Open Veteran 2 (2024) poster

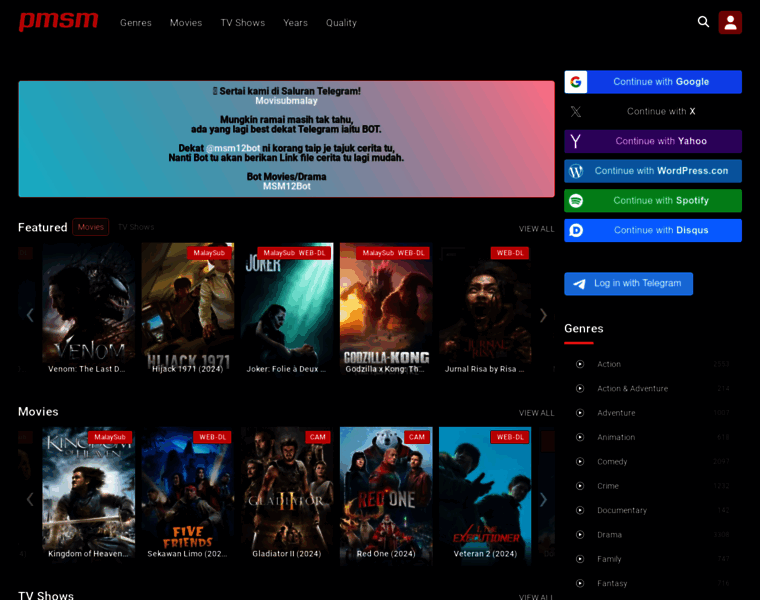(x=485, y=495)
